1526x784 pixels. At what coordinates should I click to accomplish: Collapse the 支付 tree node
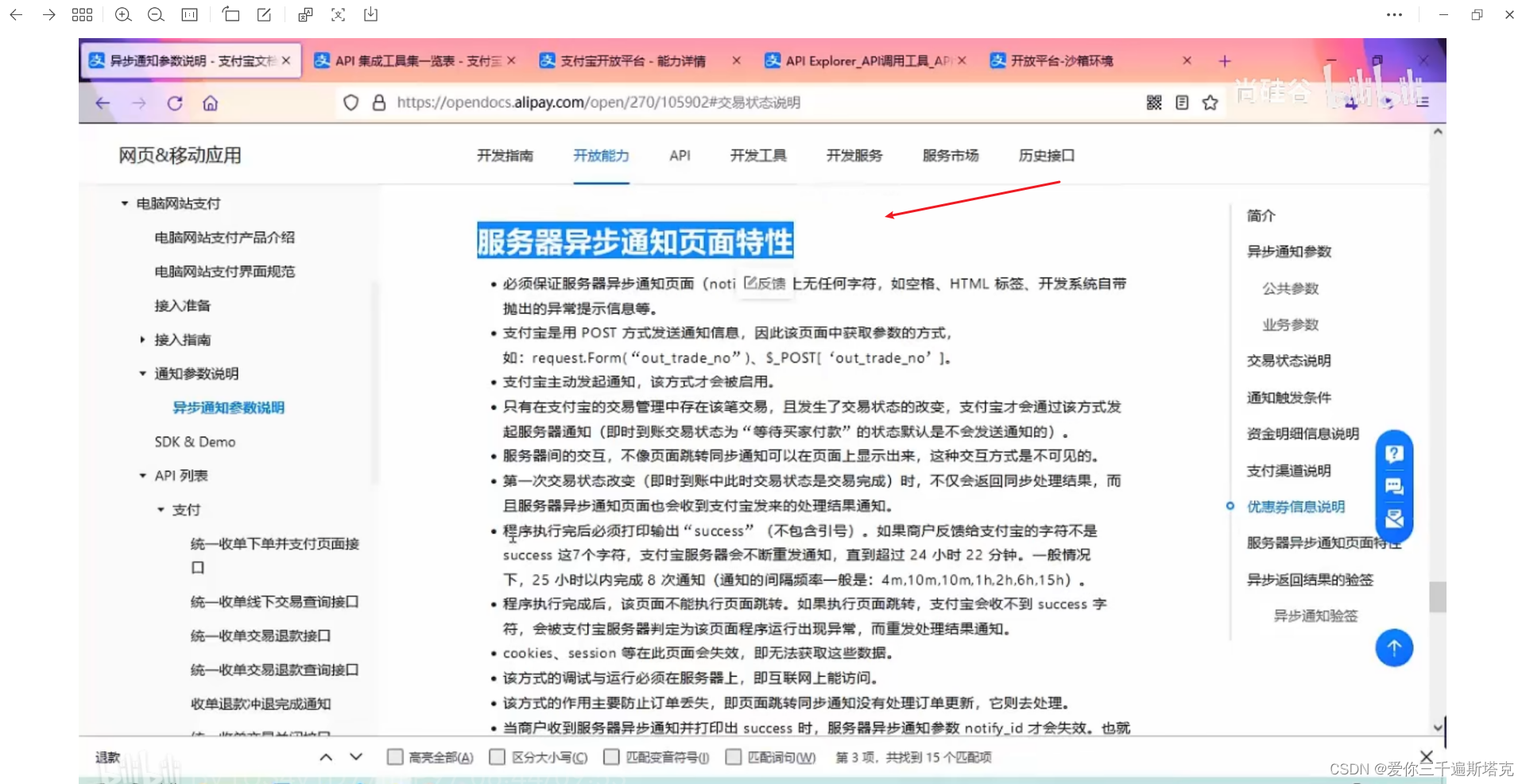pyautogui.click(x=161, y=510)
